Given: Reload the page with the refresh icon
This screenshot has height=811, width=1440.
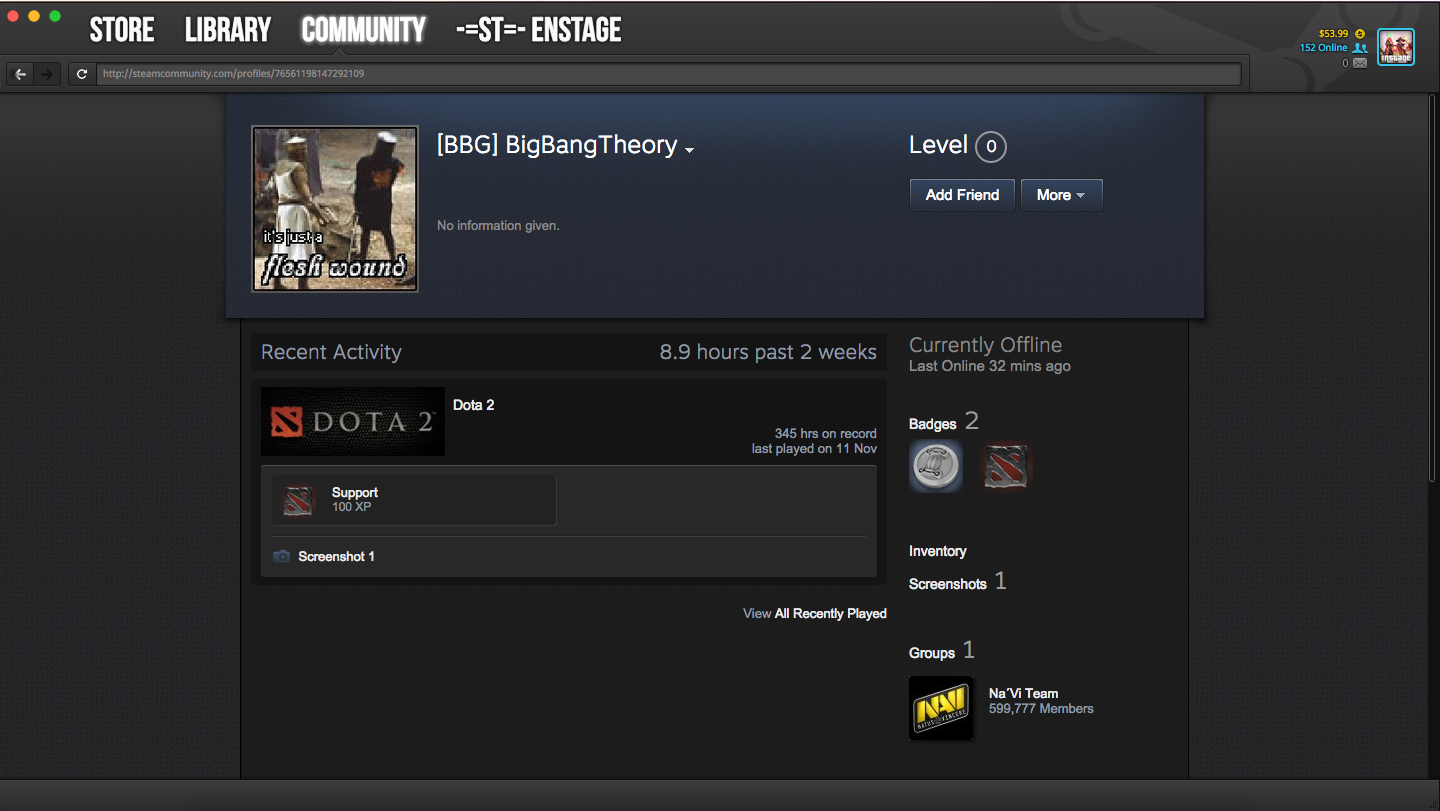Looking at the screenshot, I should [82, 74].
